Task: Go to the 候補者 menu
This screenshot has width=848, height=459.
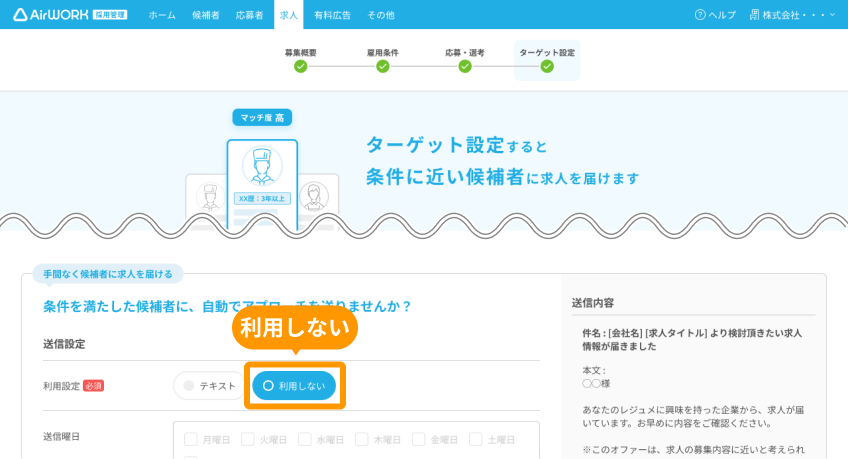Action: (x=206, y=15)
